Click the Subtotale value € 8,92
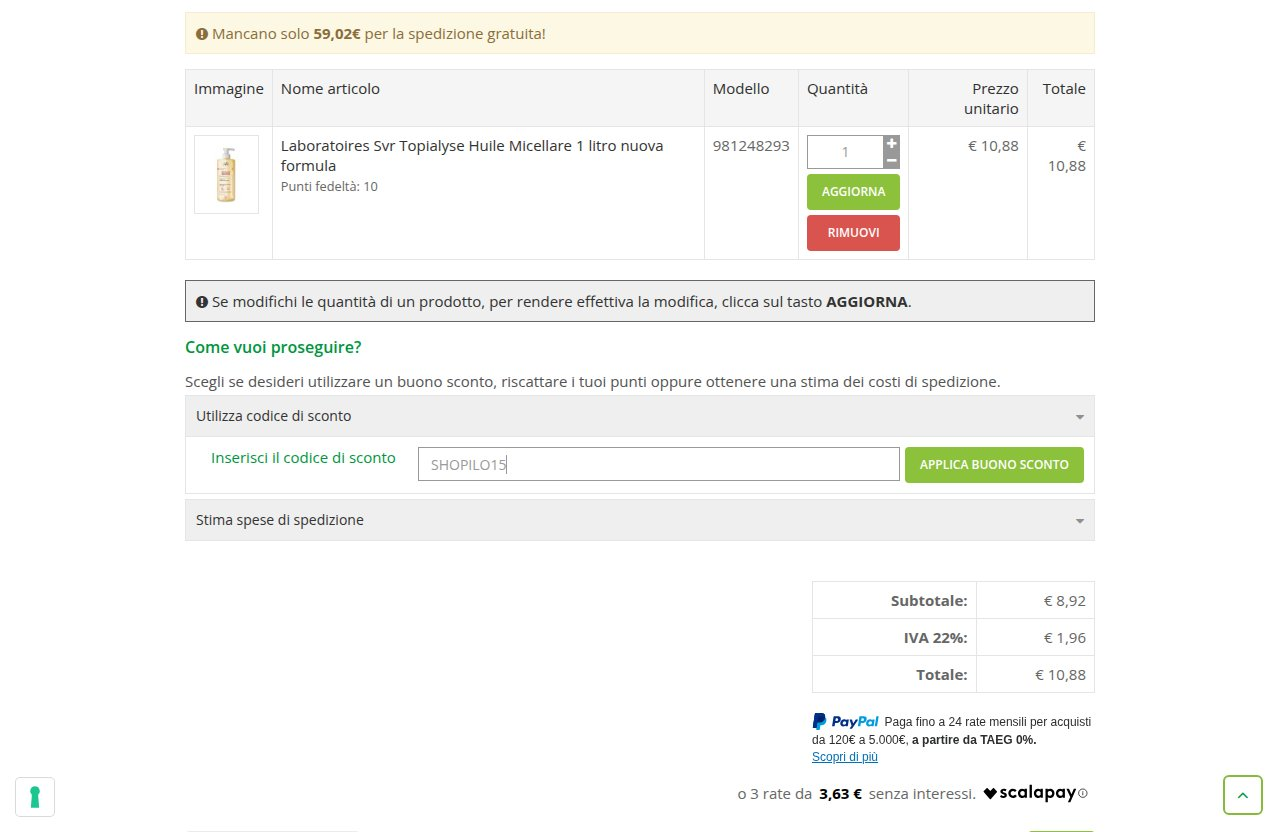The width and height of the screenshot is (1280, 832). 1065,601
